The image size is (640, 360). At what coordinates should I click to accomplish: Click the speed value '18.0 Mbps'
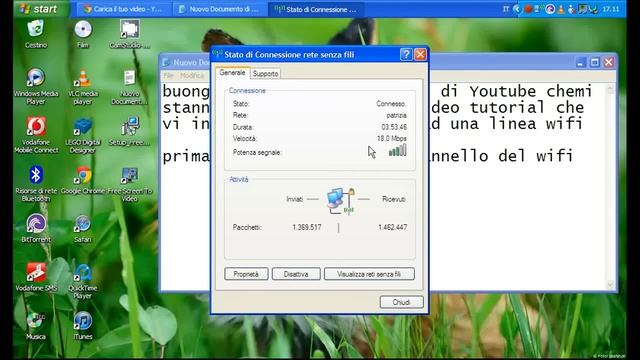pyautogui.click(x=391, y=138)
